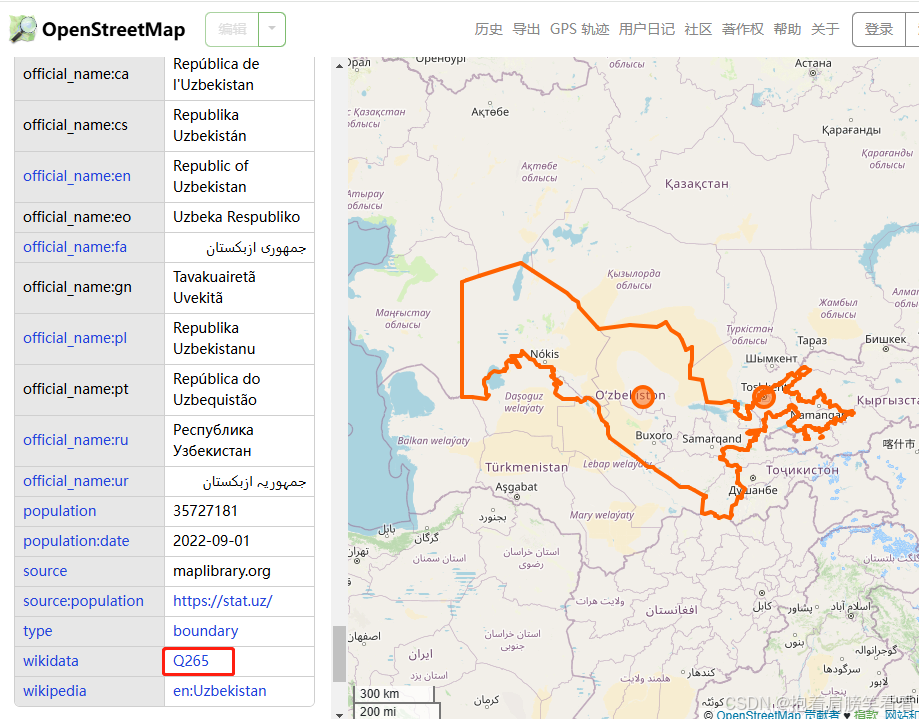Click the Қазақстан country label on map
Image resolution: width=919 pixels, height=719 pixels.
click(696, 183)
